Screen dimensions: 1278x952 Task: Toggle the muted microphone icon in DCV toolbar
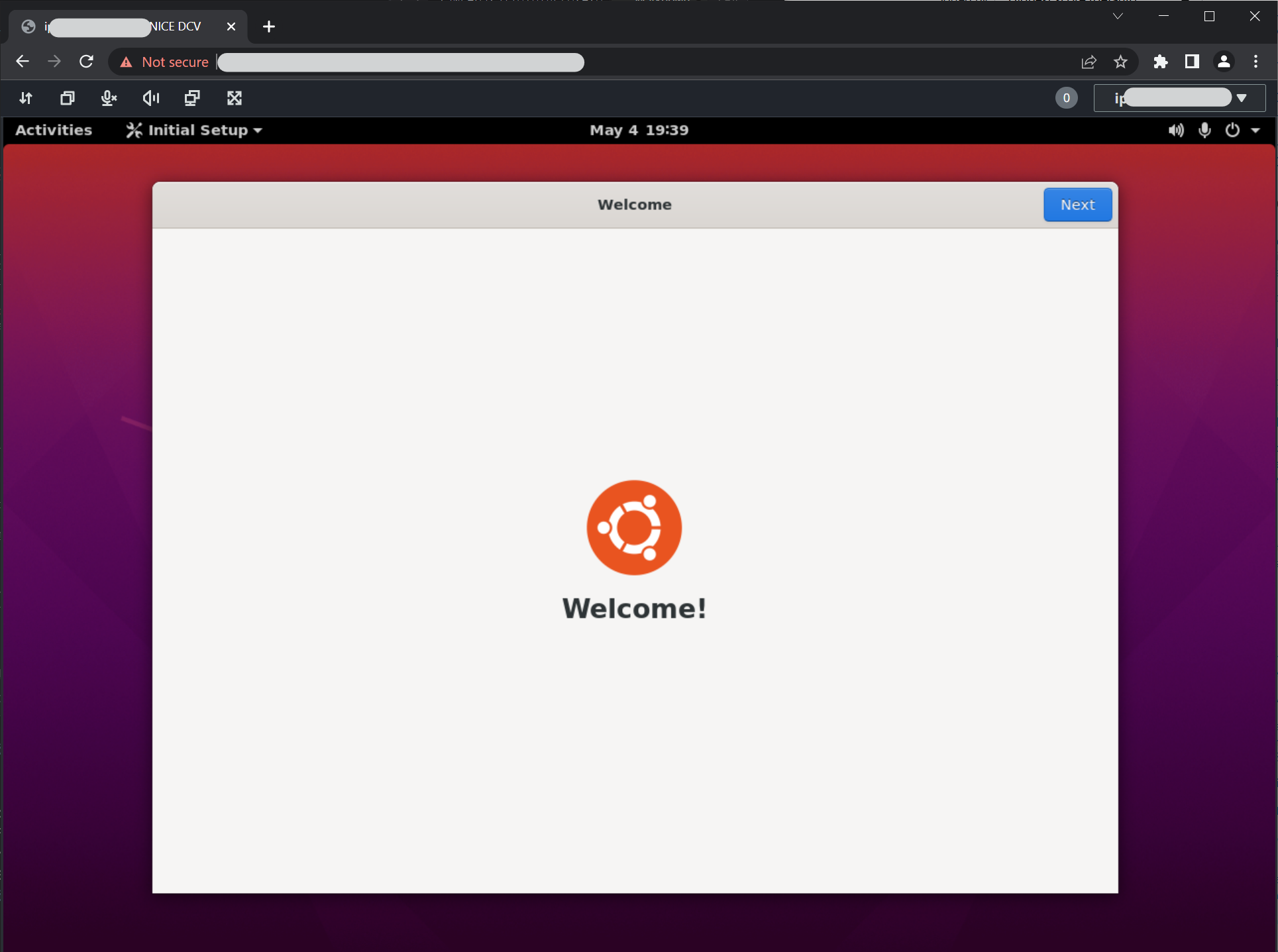pos(109,98)
